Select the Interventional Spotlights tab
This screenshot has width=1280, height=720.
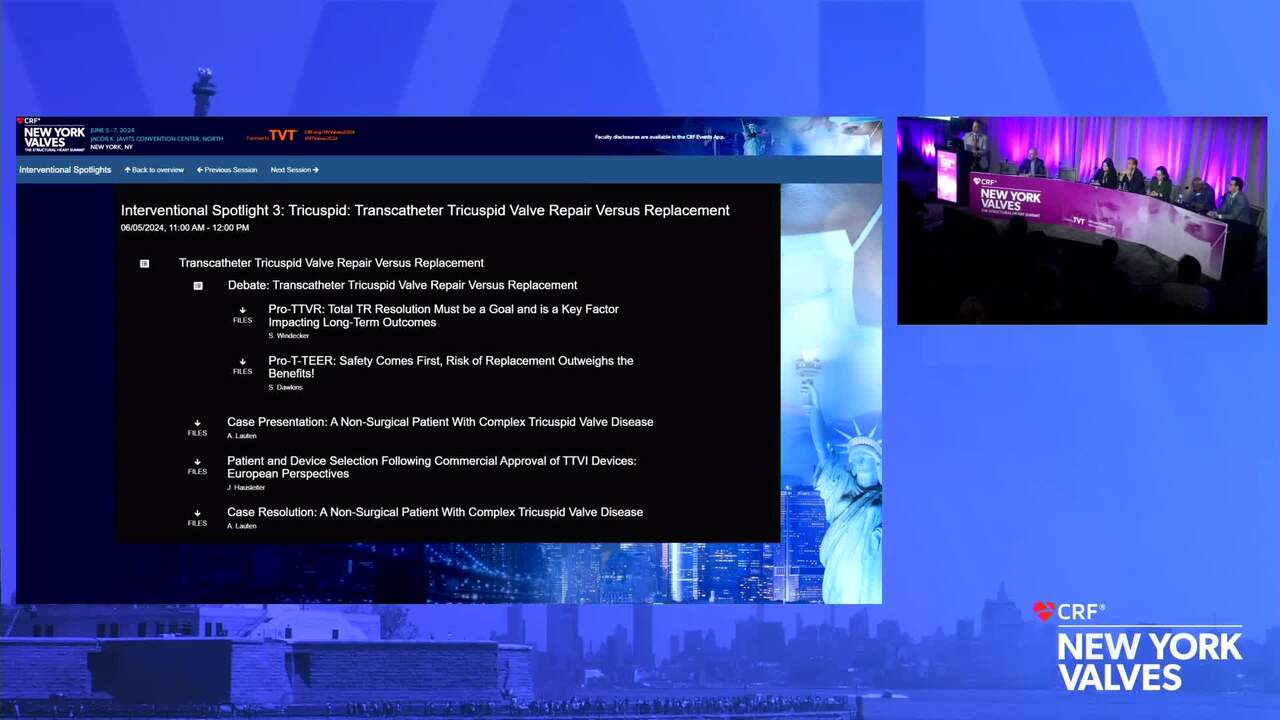click(65, 170)
